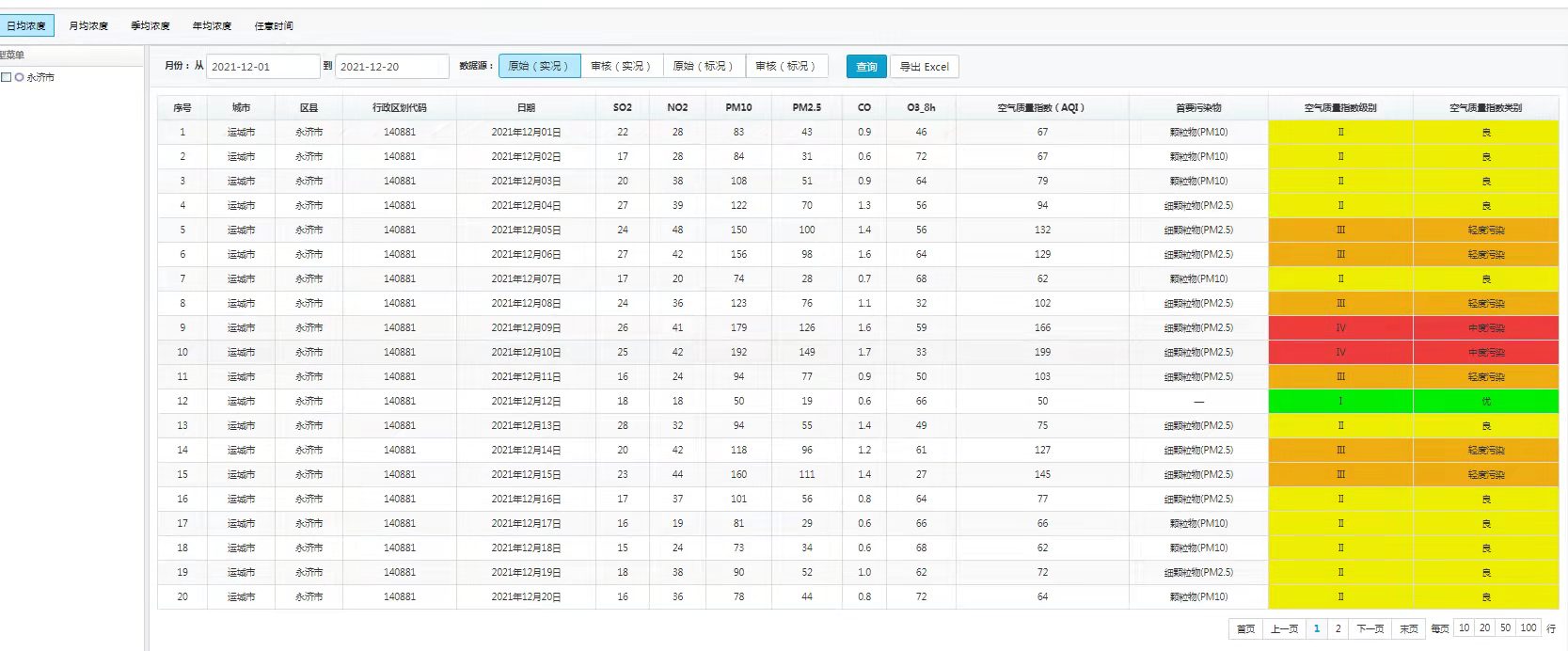Select 原始（标况）data source

point(705,66)
